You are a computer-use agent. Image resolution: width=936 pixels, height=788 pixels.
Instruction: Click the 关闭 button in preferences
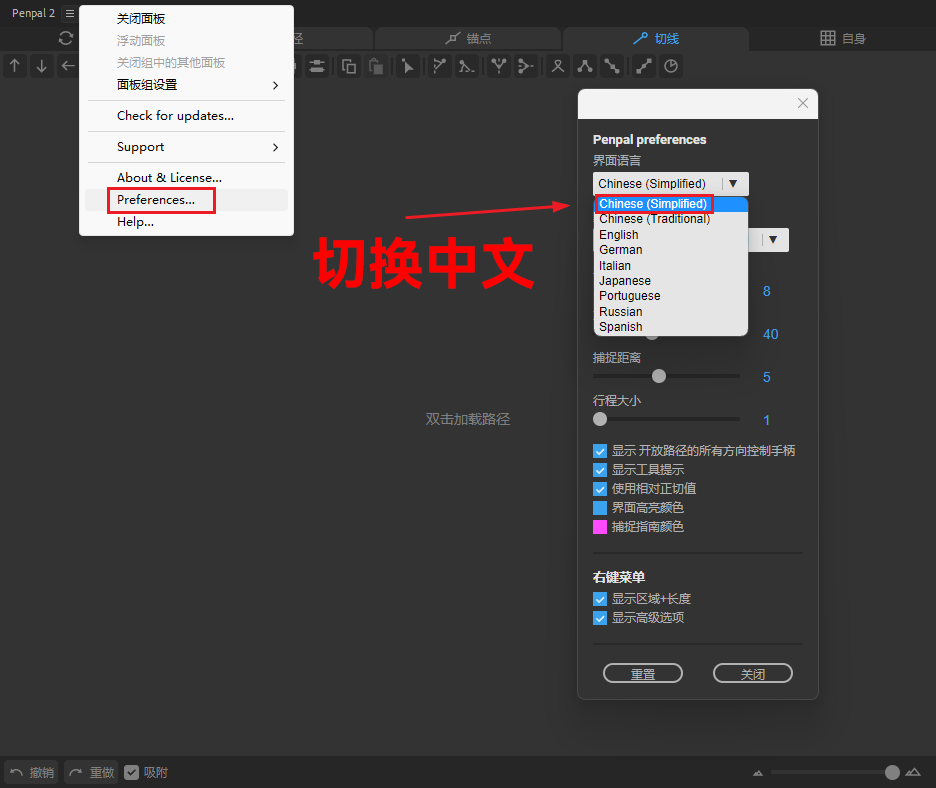click(x=753, y=673)
